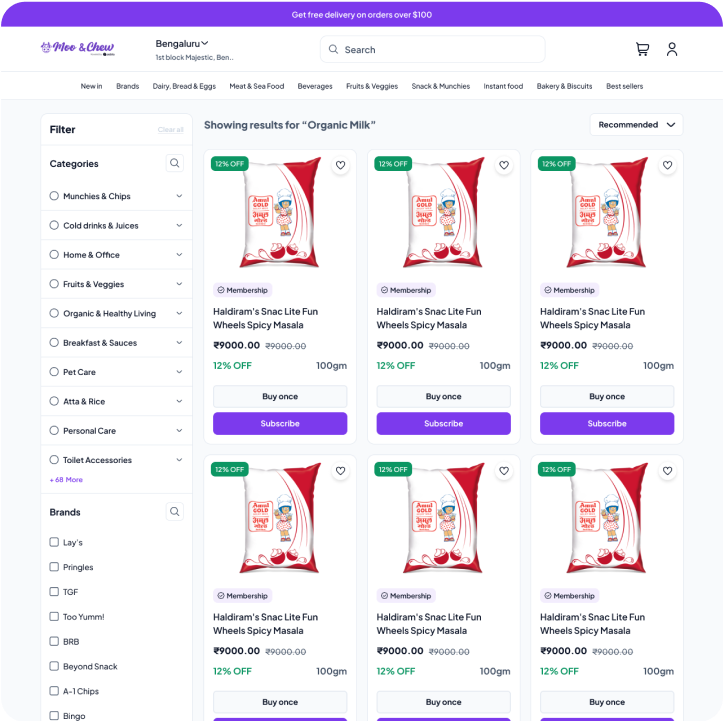Check the A-1 Chips brand checkbox

coord(54,691)
